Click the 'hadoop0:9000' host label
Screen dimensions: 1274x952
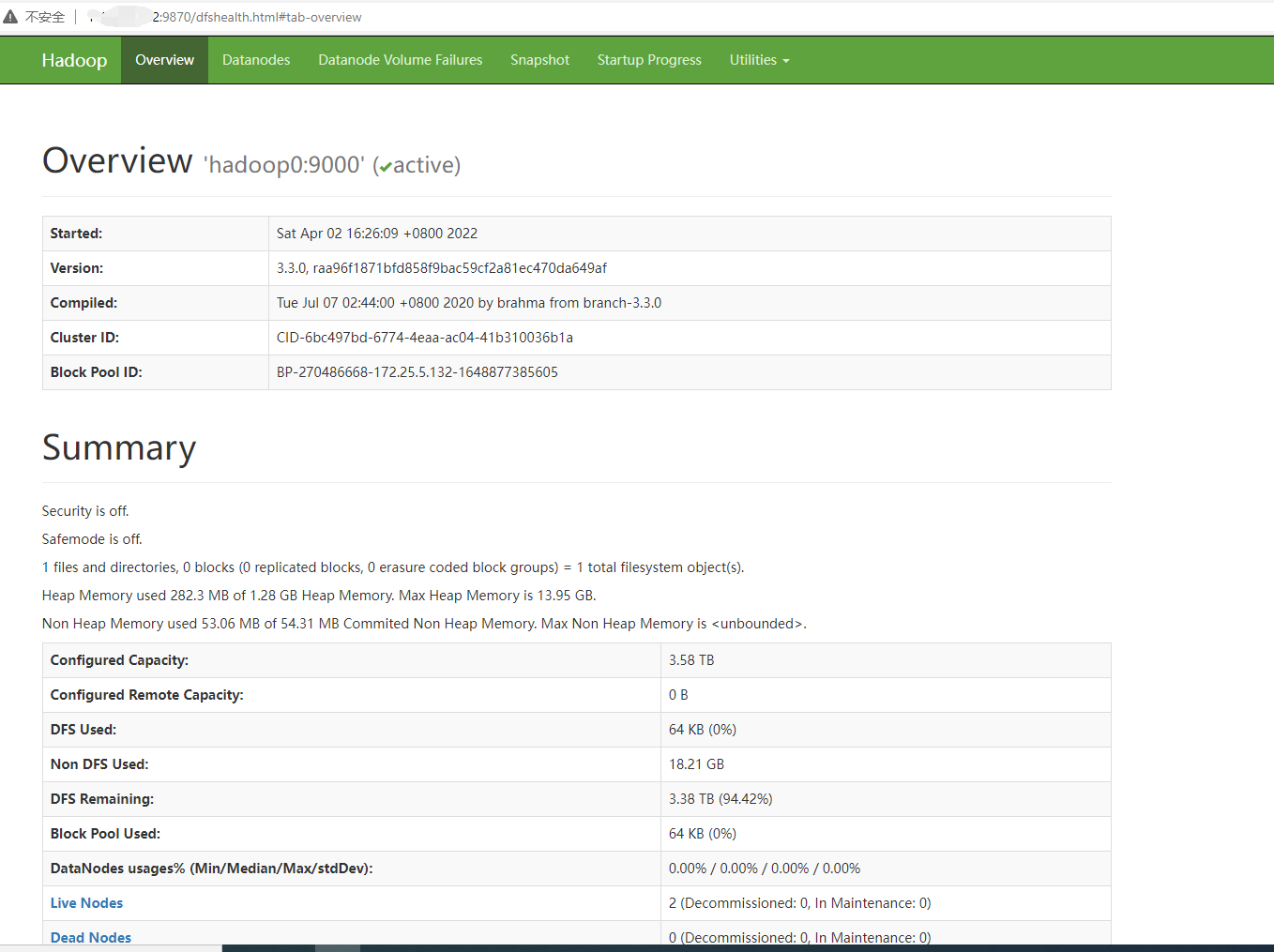tap(284, 165)
